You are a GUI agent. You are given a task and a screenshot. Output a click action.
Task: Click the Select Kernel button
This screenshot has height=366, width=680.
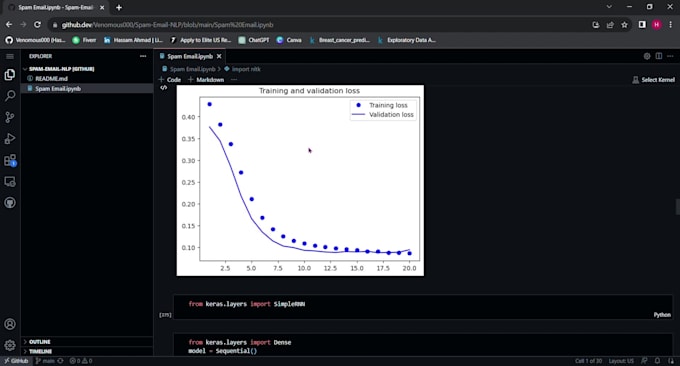coord(654,80)
